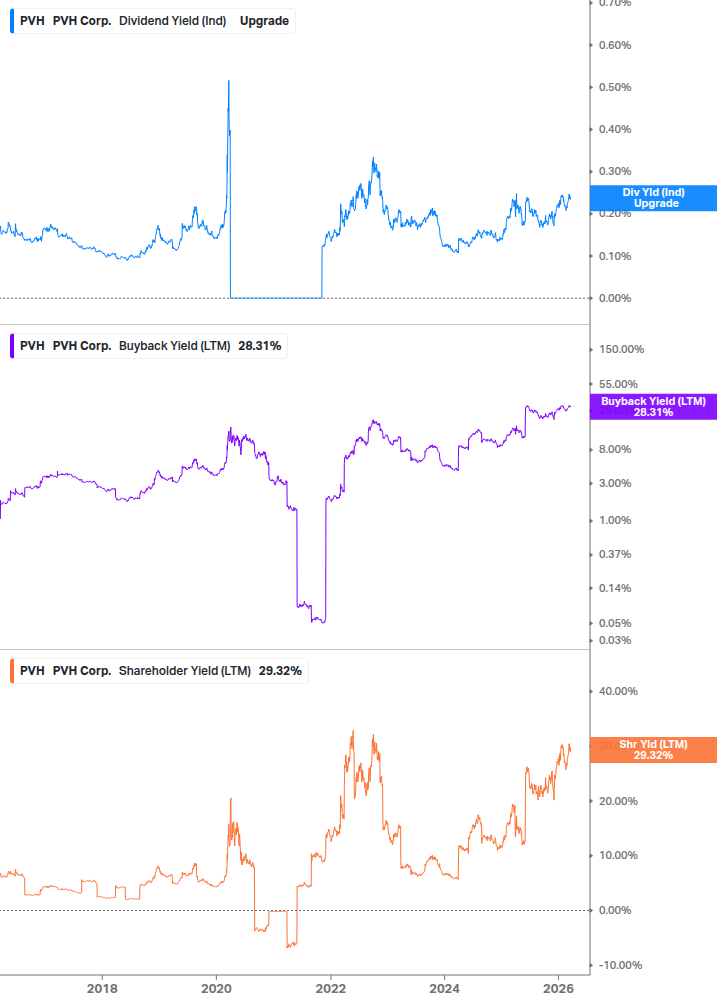This screenshot has height=1005, width=717.
Task: Click the Upgrade link in the Dividend Yield legend
Action: (265, 20)
